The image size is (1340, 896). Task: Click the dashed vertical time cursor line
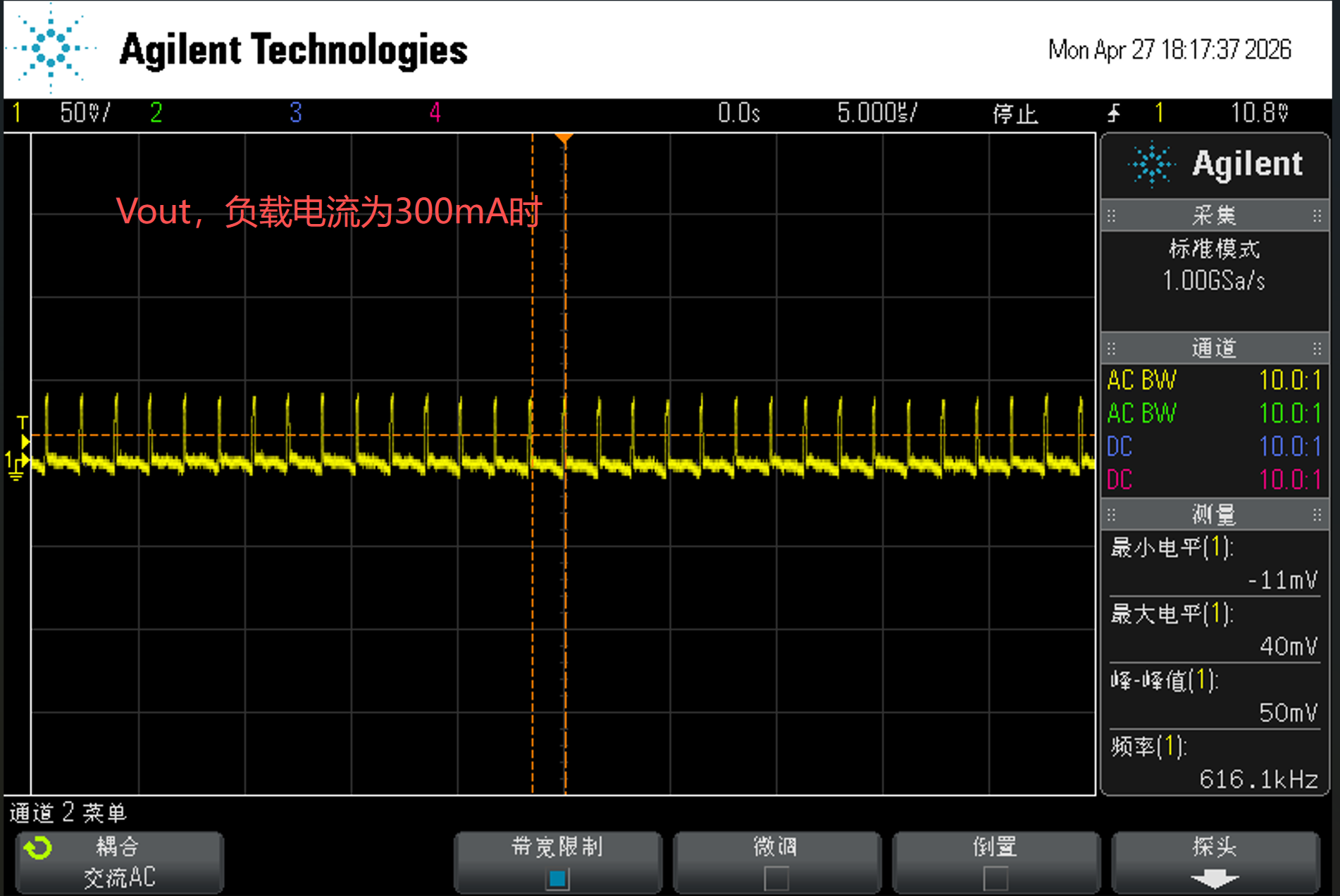pyautogui.click(x=533, y=463)
